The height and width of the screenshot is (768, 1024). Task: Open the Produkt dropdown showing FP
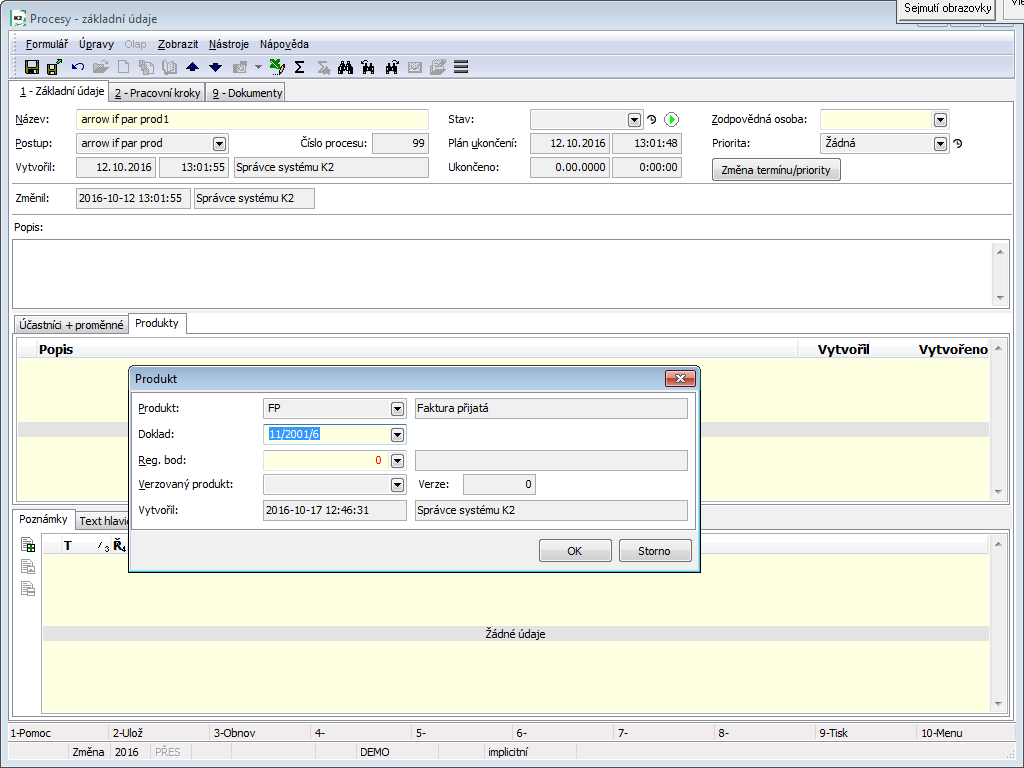(397, 408)
